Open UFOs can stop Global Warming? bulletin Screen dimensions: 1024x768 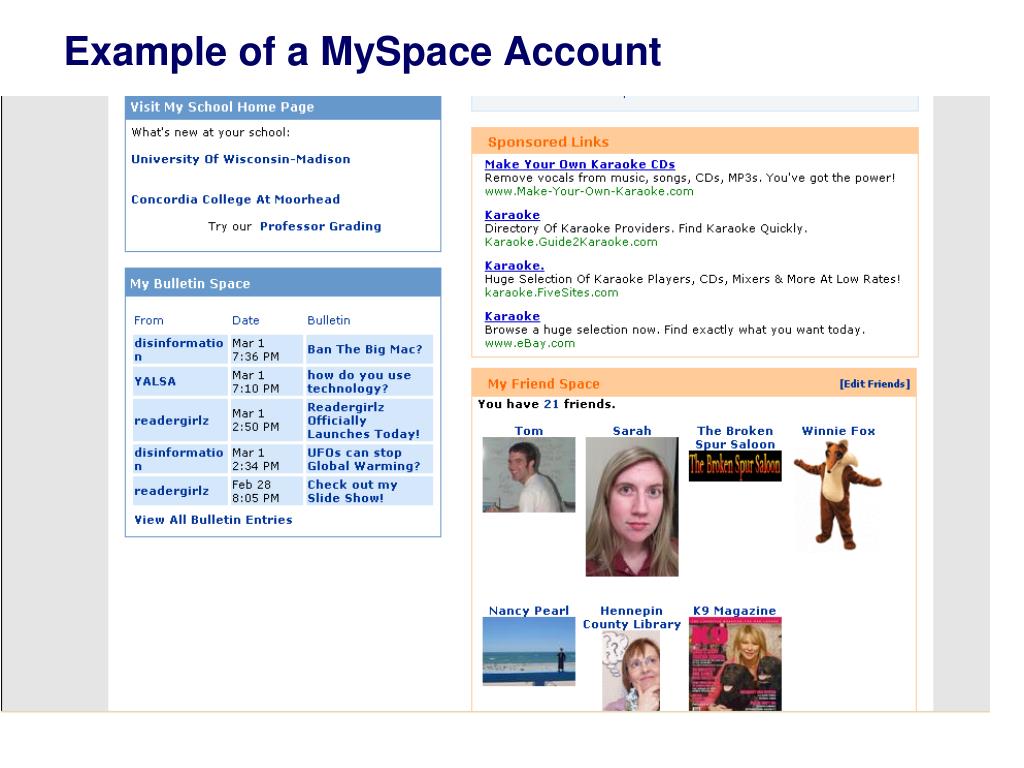[x=364, y=459]
